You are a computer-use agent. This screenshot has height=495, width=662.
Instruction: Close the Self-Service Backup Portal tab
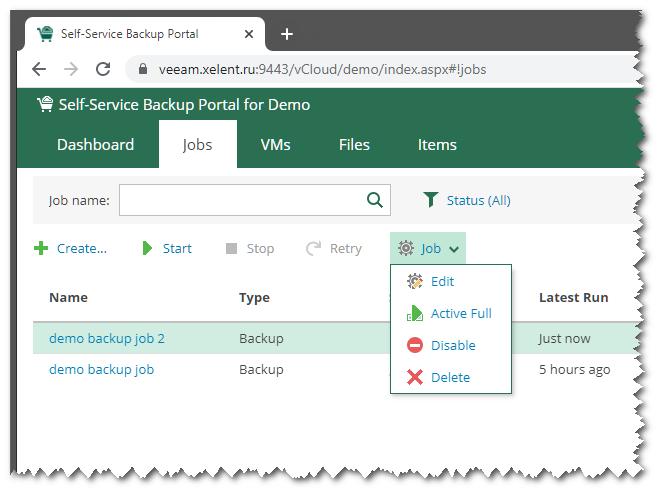pyautogui.click(x=249, y=34)
